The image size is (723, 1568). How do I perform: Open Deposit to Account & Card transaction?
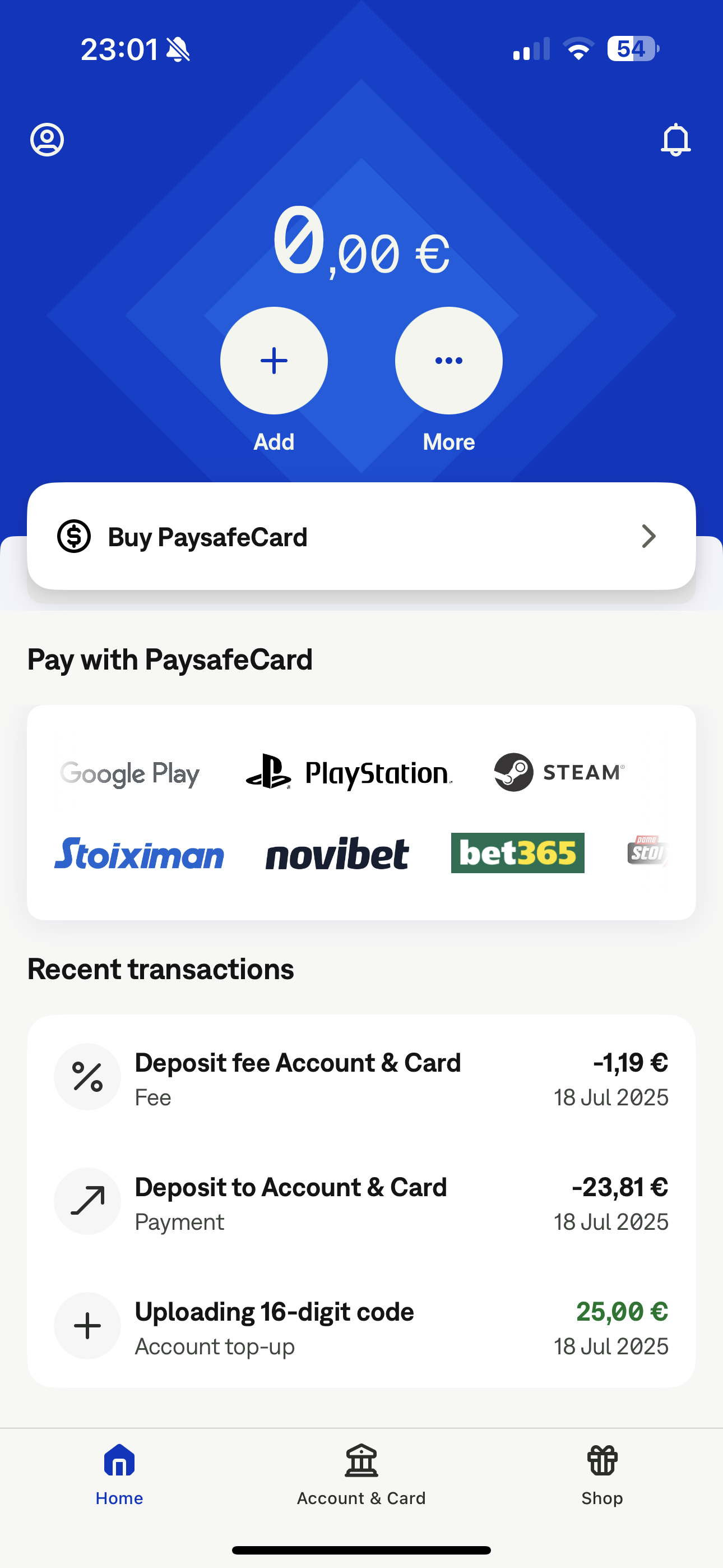(x=361, y=1202)
